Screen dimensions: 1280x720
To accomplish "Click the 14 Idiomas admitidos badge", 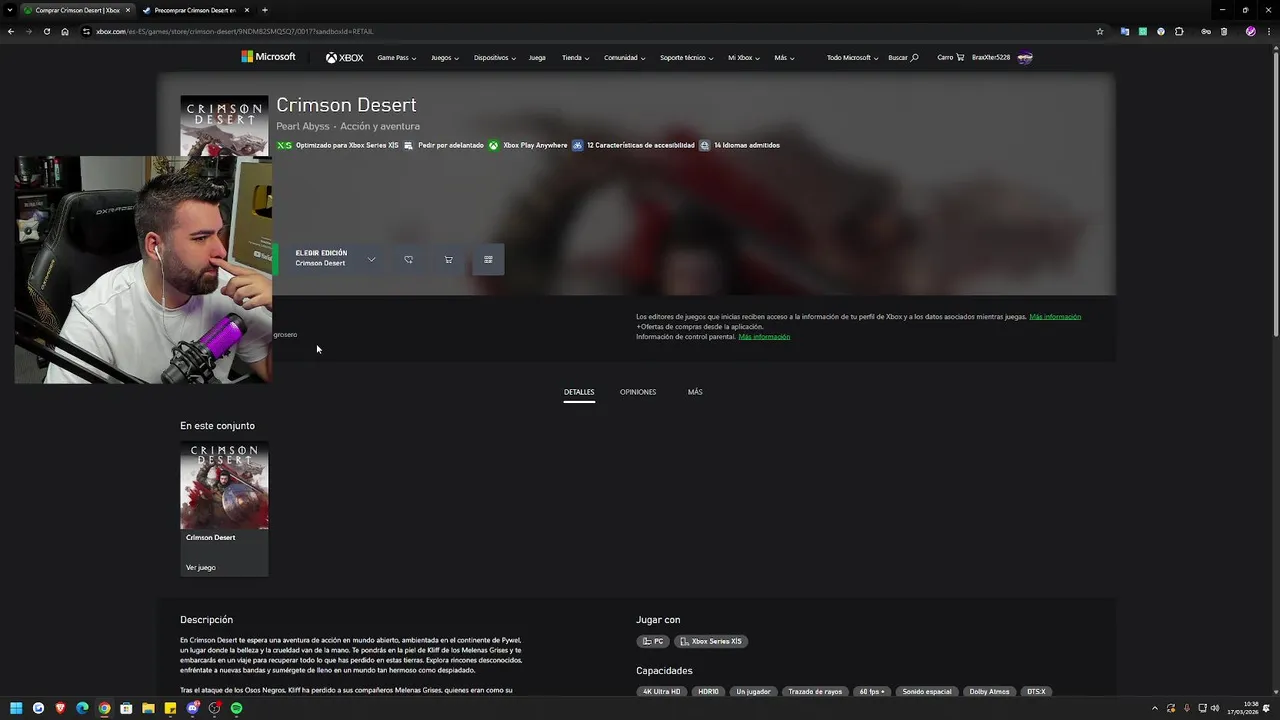I will (x=739, y=145).
